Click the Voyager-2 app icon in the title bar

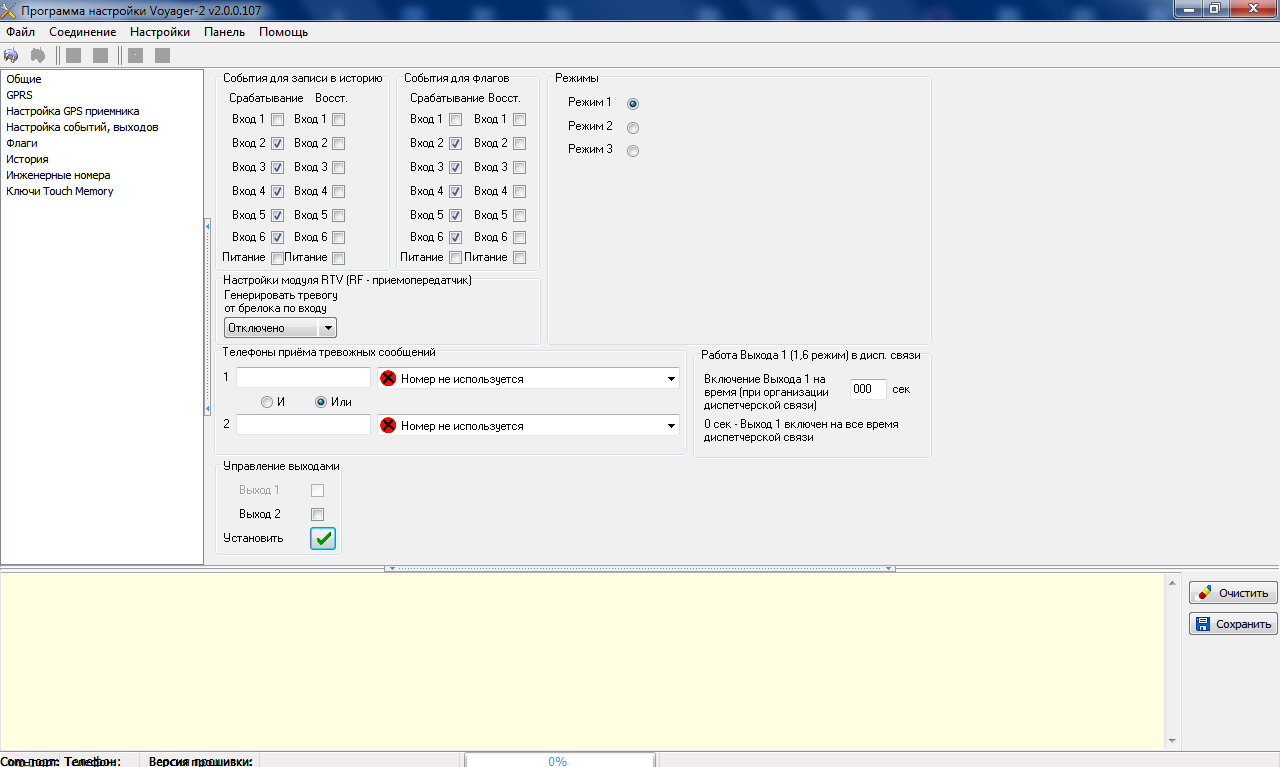pyautogui.click(x=9, y=9)
